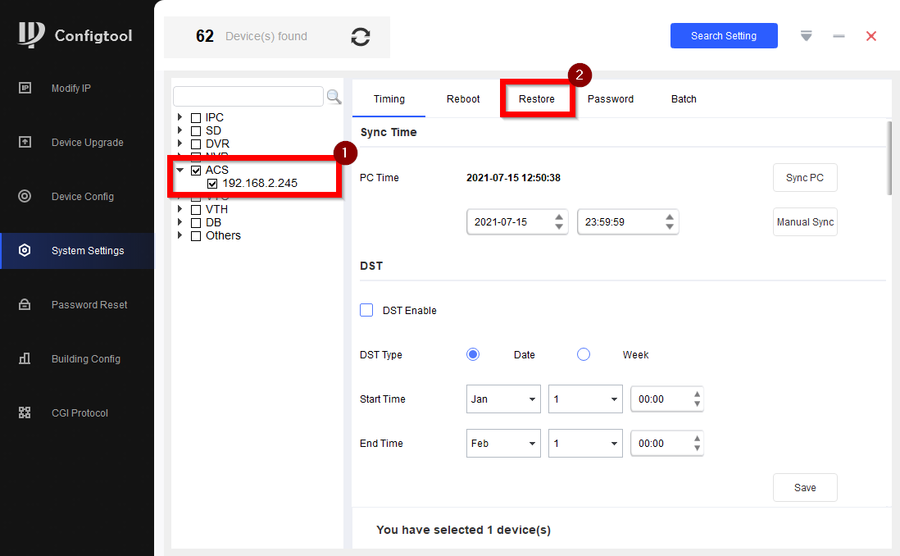Switch to the Password tab
This screenshot has height=556, width=900.
pyautogui.click(x=611, y=99)
